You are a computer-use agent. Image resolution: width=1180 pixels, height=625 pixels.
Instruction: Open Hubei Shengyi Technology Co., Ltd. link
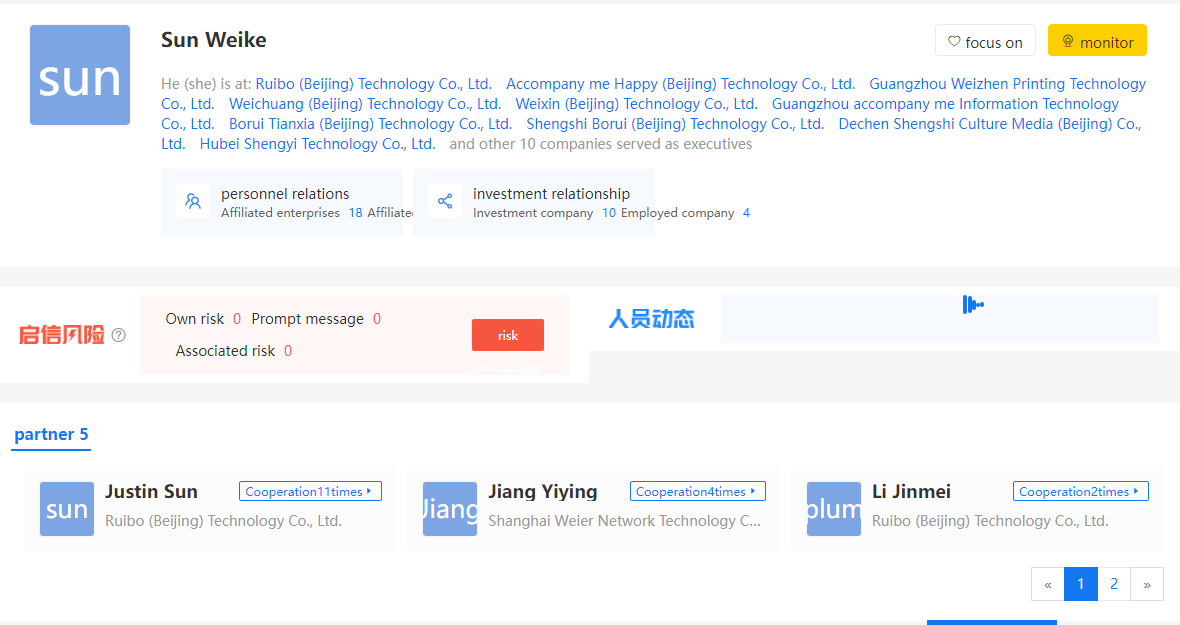[x=318, y=144]
